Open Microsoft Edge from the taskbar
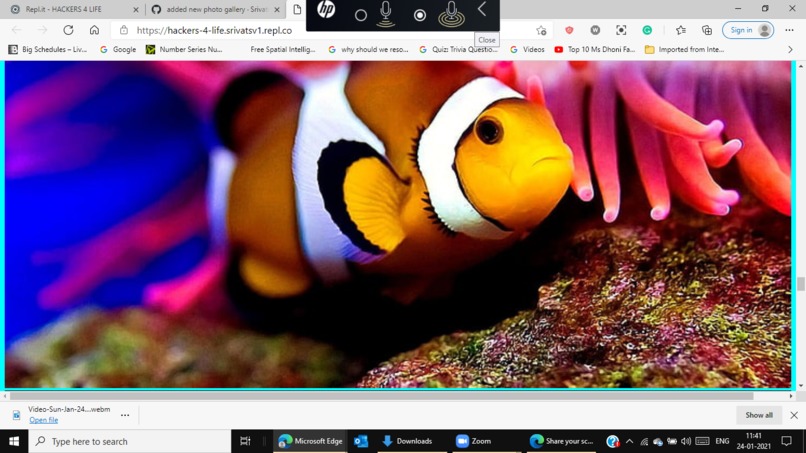 310,441
